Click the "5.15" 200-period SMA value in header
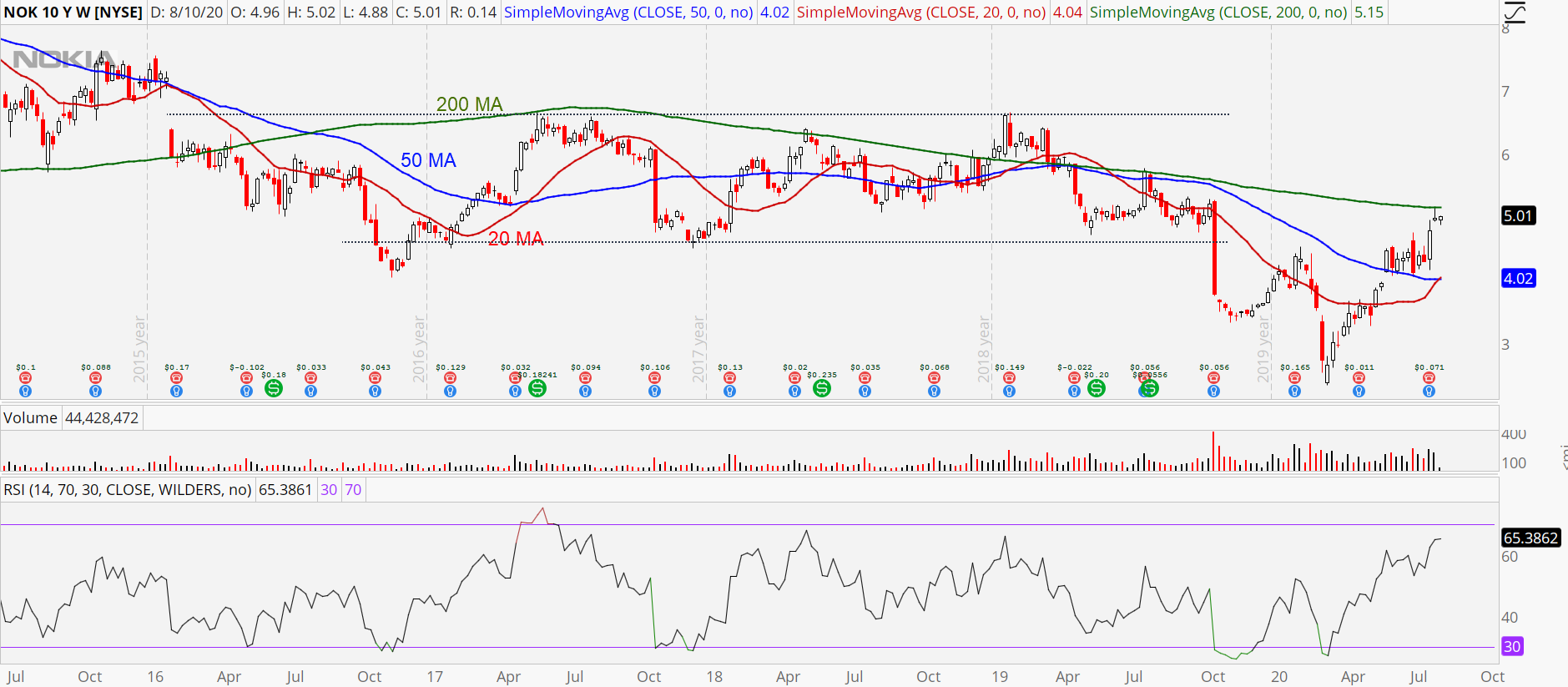Viewport: 1568px width, 687px height. (x=1369, y=13)
